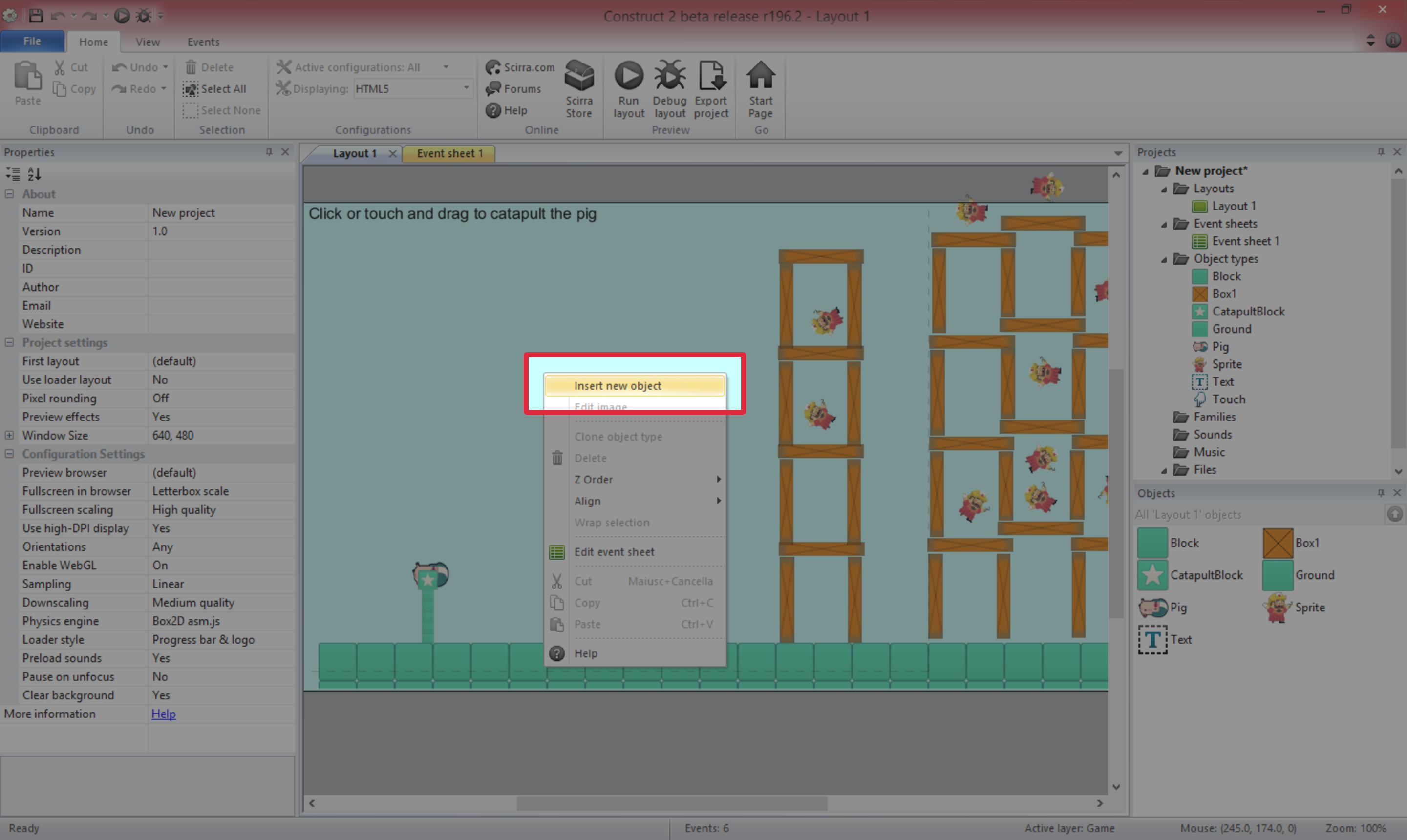
Task: Open the Displaying HTML5 dropdown
Action: pyautogui.click(x=466, y=88)
